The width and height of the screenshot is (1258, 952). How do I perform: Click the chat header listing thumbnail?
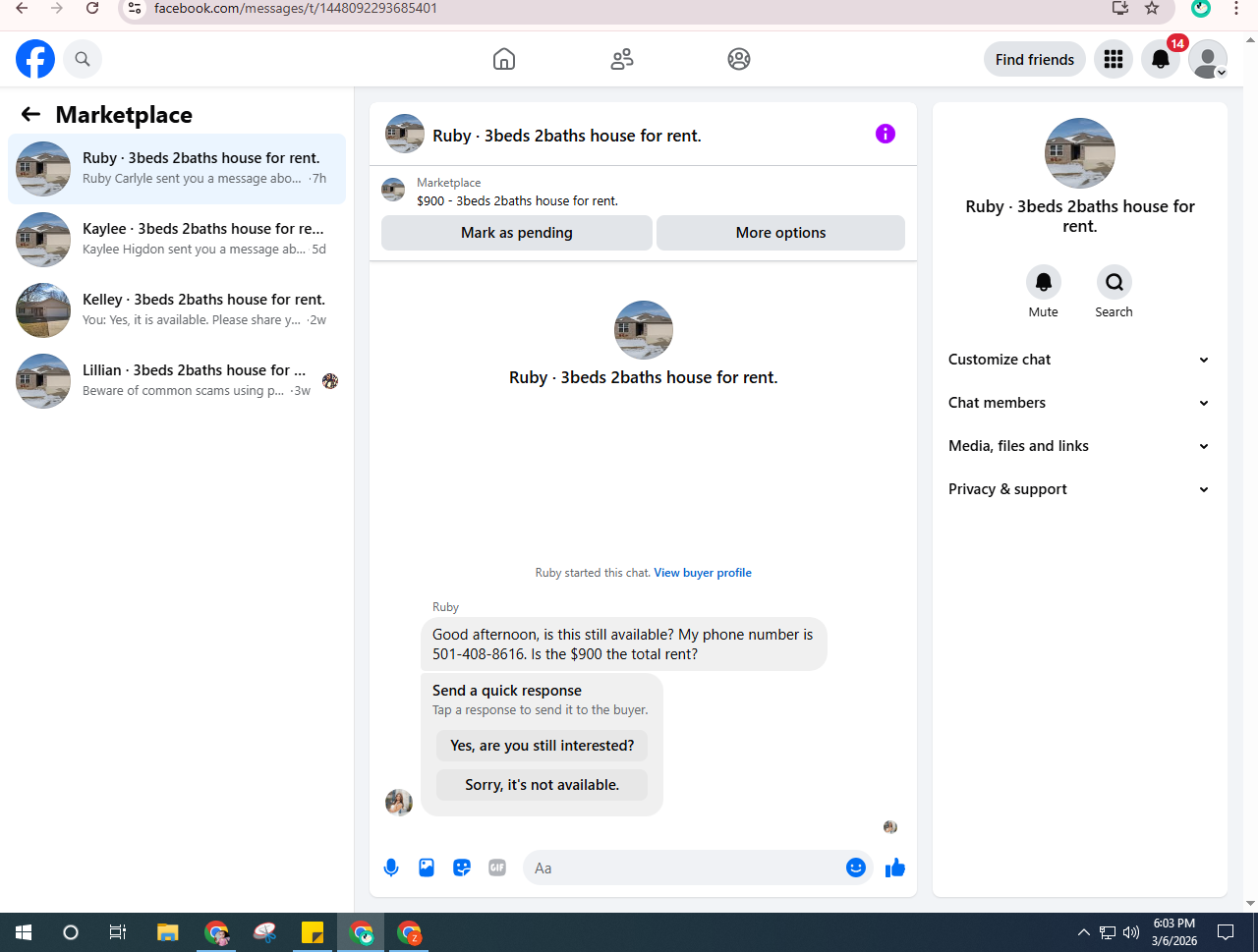(x=405, y=134)
